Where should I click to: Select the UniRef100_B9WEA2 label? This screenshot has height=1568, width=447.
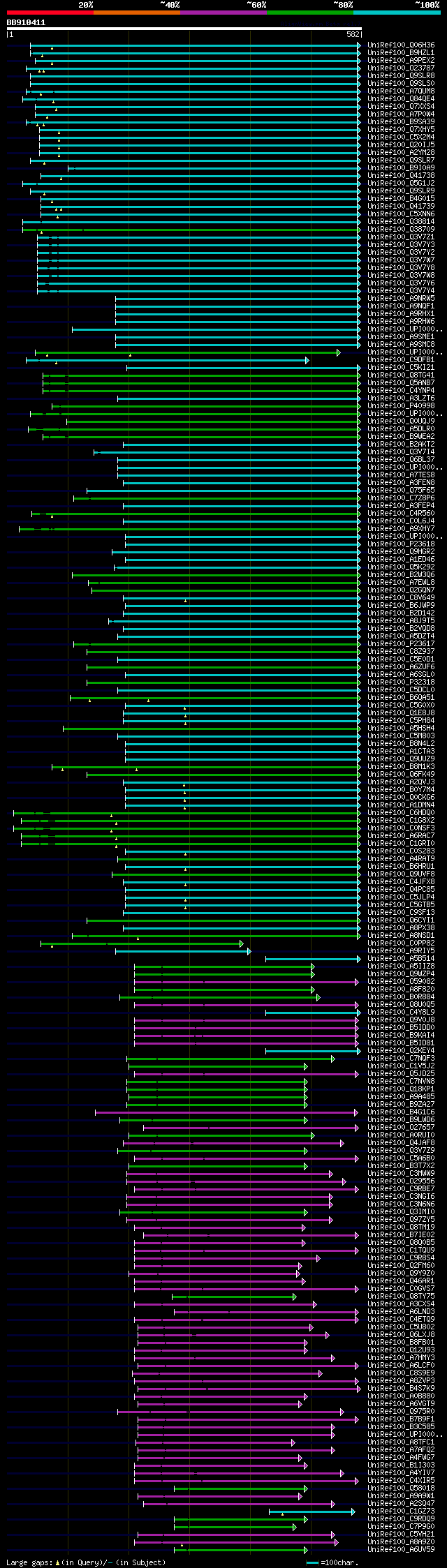pyautogui.click(x=401, y=436)
